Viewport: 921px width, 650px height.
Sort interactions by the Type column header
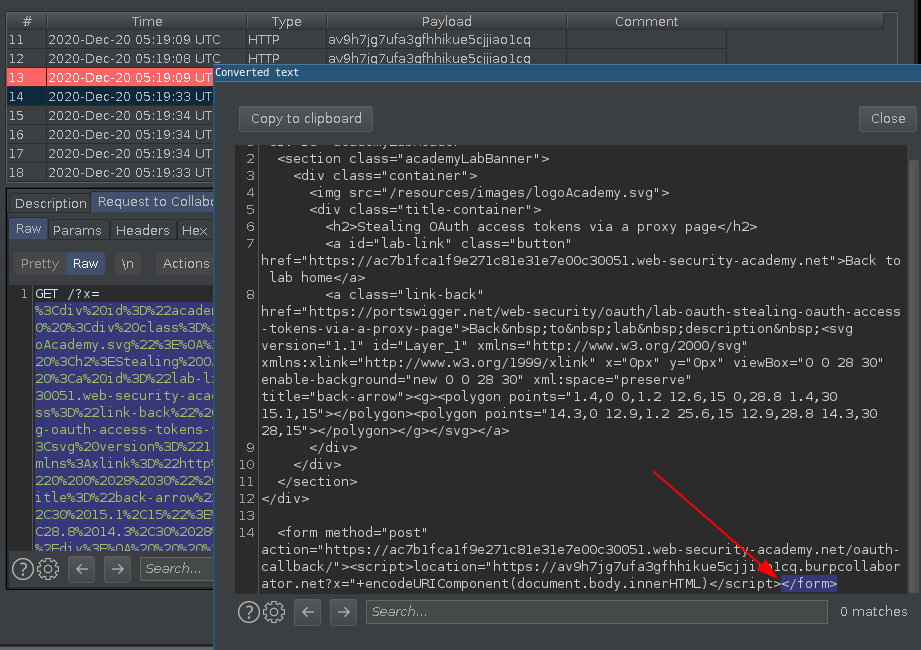287,22
